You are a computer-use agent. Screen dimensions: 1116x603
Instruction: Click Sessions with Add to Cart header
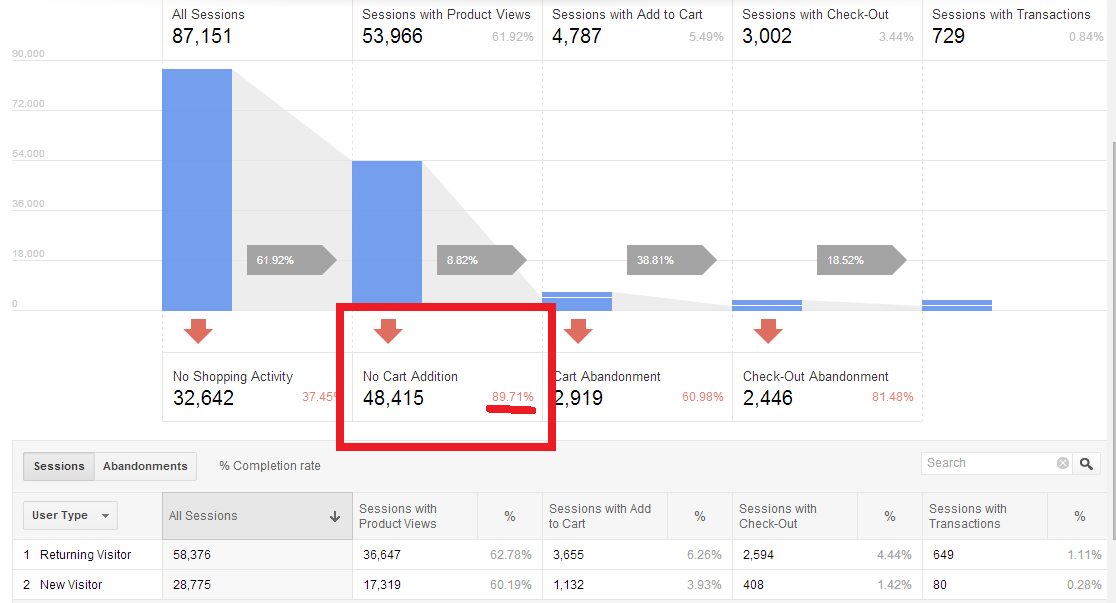627,15
